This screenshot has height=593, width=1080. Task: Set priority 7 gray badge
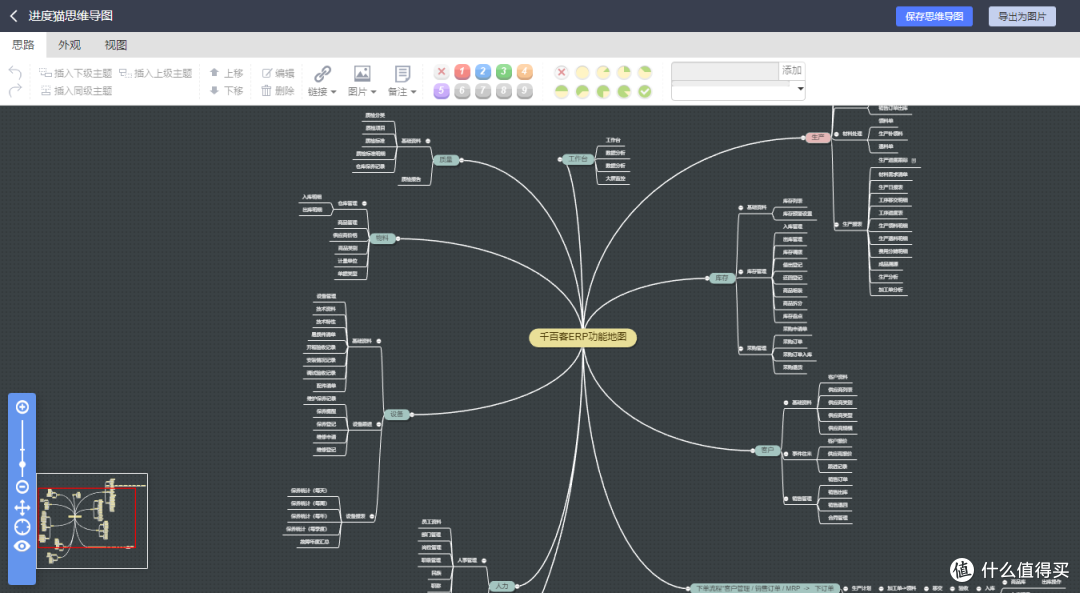tap(483, 91)
